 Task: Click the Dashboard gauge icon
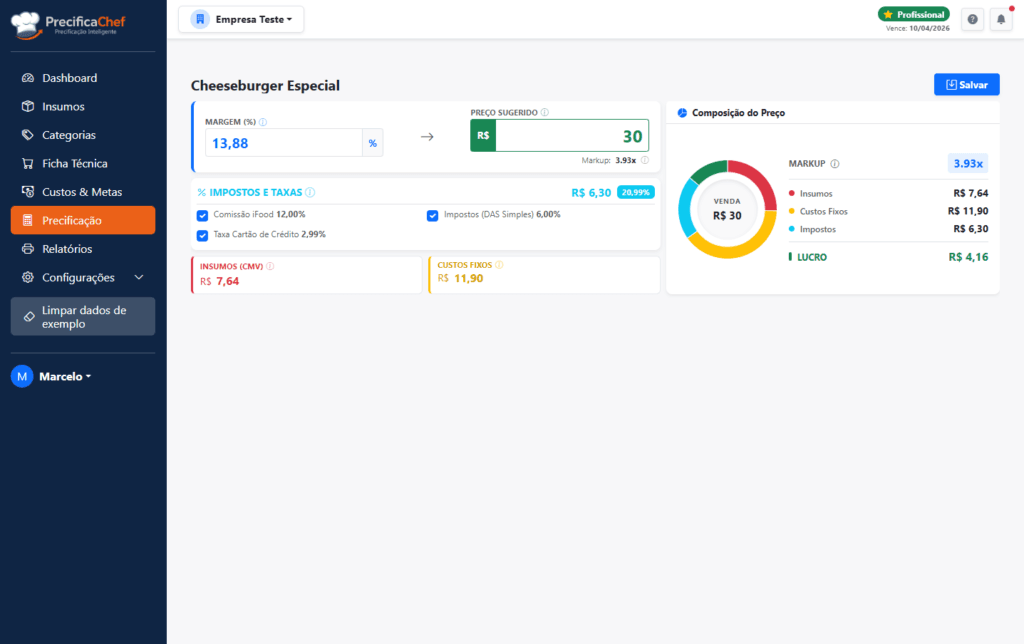(27, 78)
